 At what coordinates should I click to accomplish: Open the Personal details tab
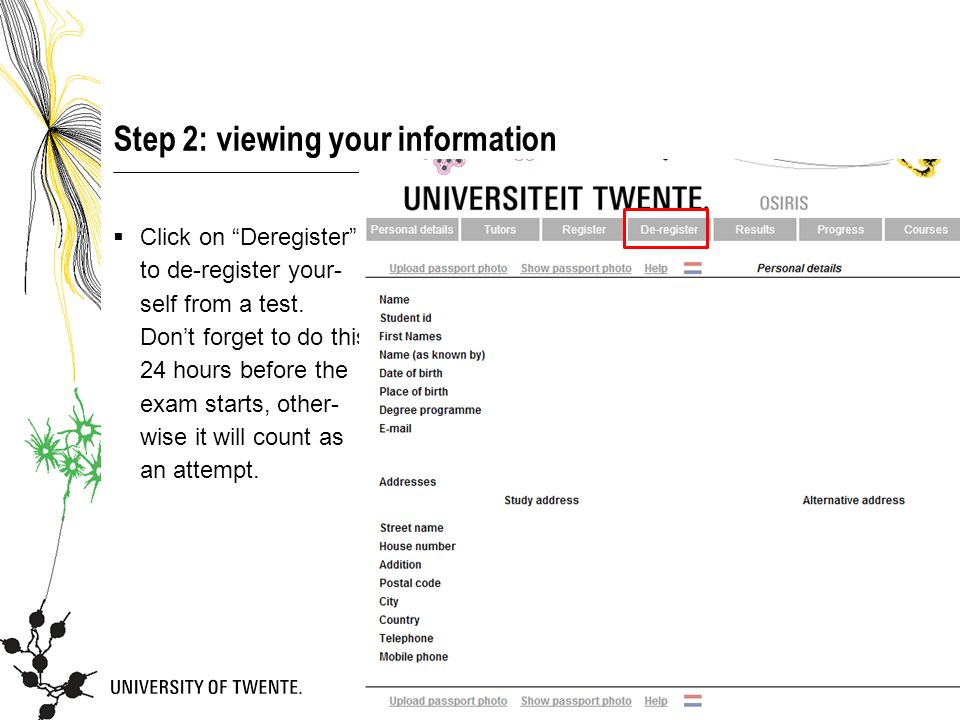tap(412, 230)
